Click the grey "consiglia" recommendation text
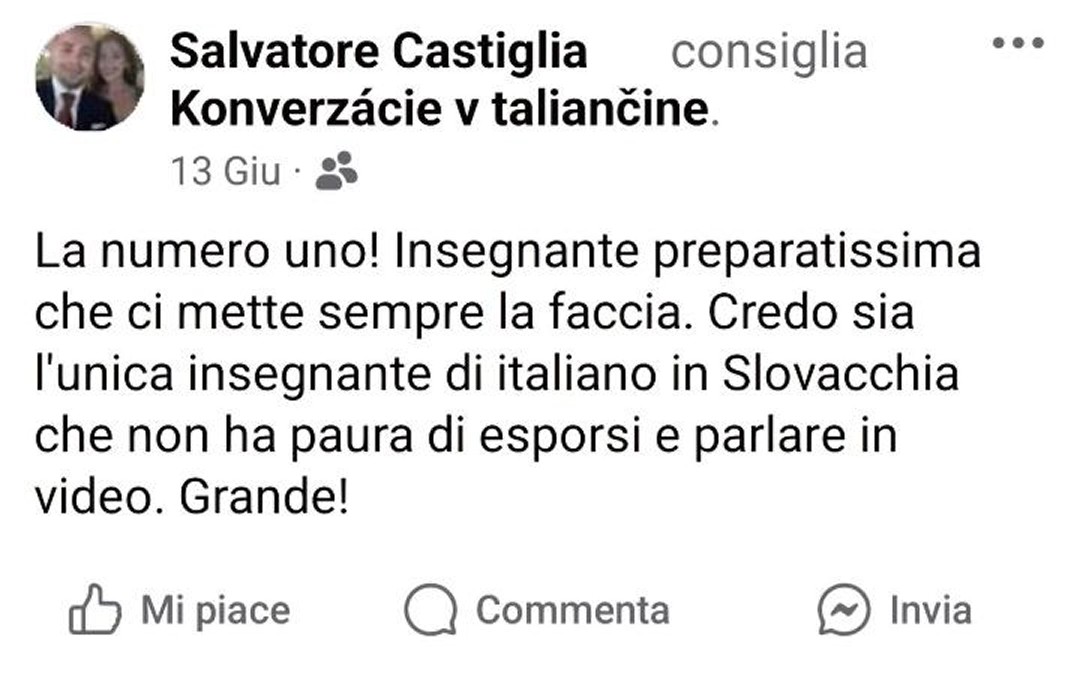This screenshot has width=1074, height=674. tap(769, 51)
